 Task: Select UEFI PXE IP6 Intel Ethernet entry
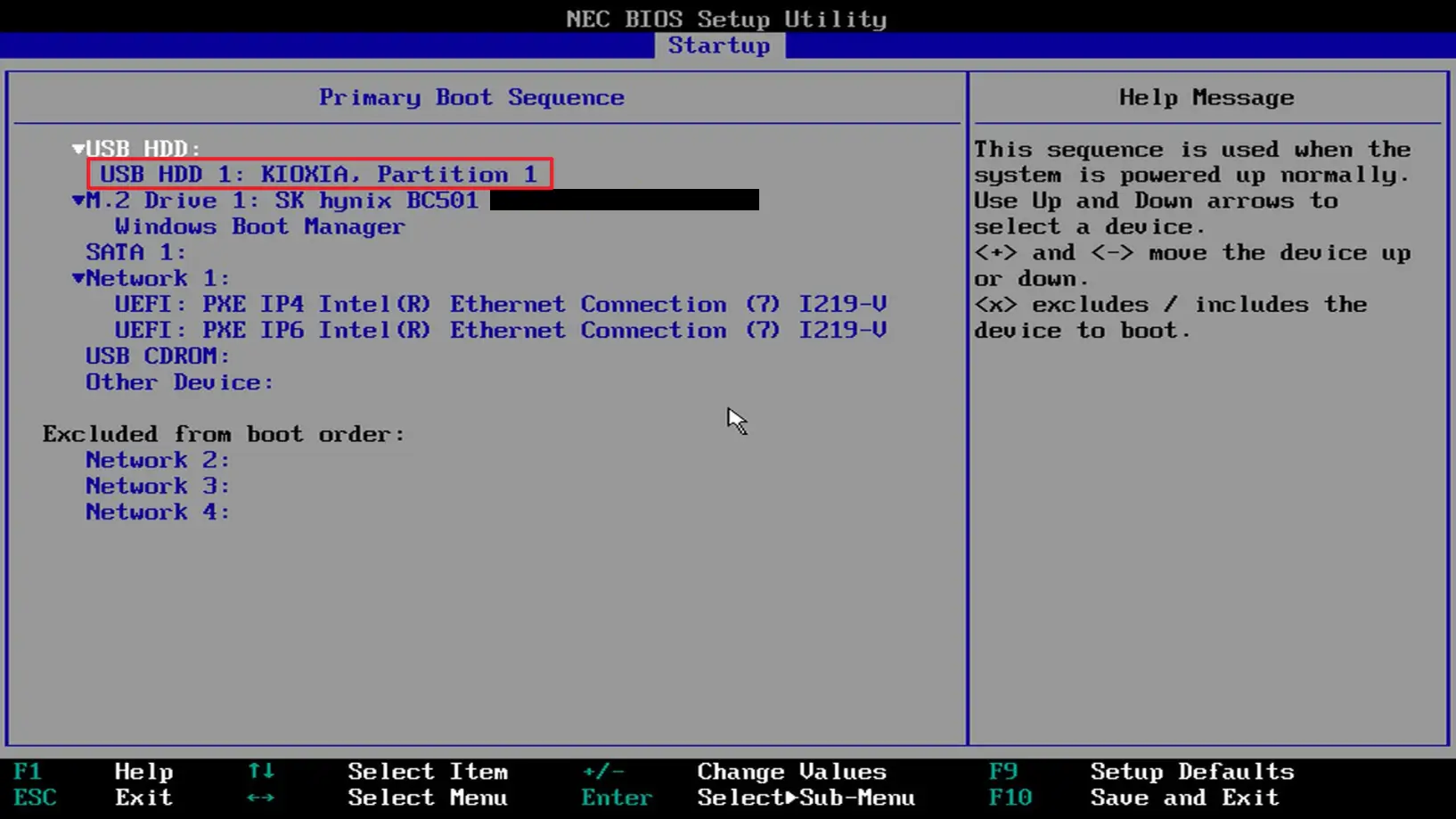pos(500,331)
